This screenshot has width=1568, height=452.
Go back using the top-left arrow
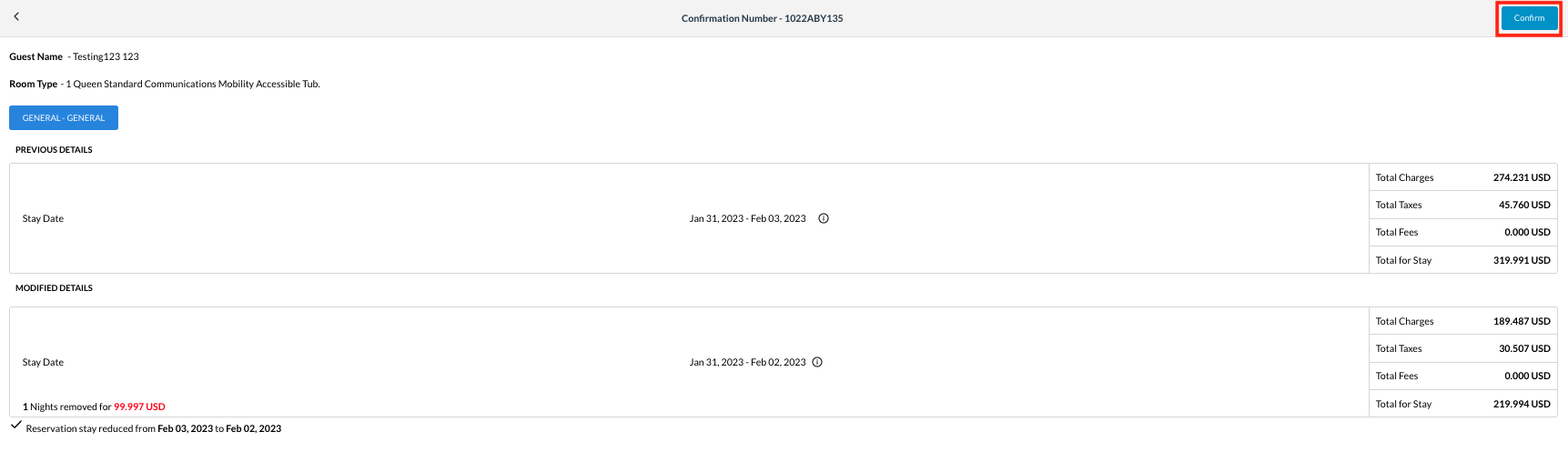pyautogui.click(x=16, y=16)
